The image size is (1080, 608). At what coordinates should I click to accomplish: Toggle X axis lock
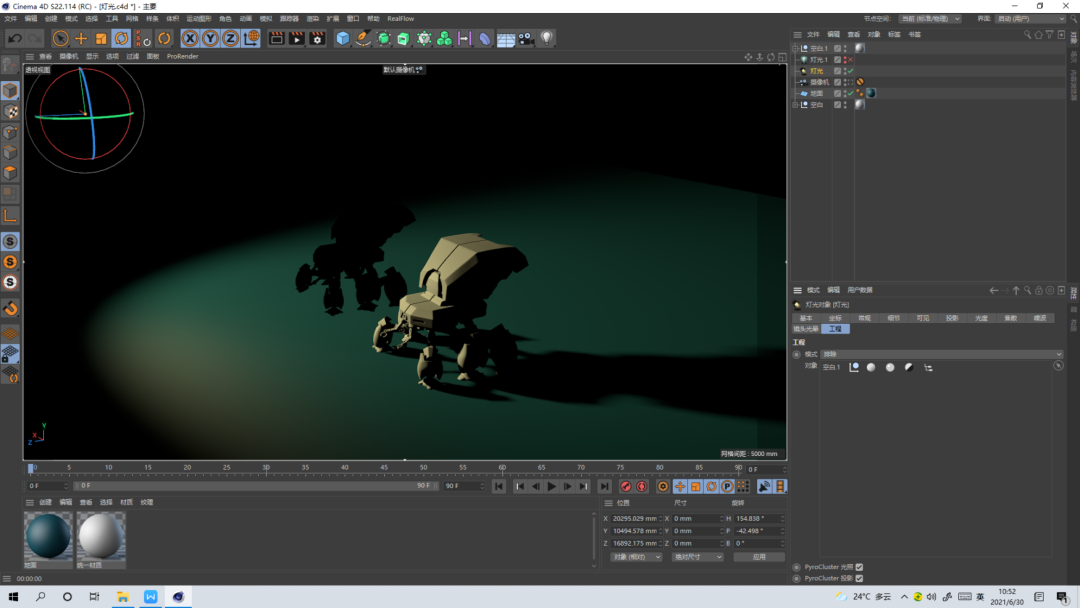[190, 39]
